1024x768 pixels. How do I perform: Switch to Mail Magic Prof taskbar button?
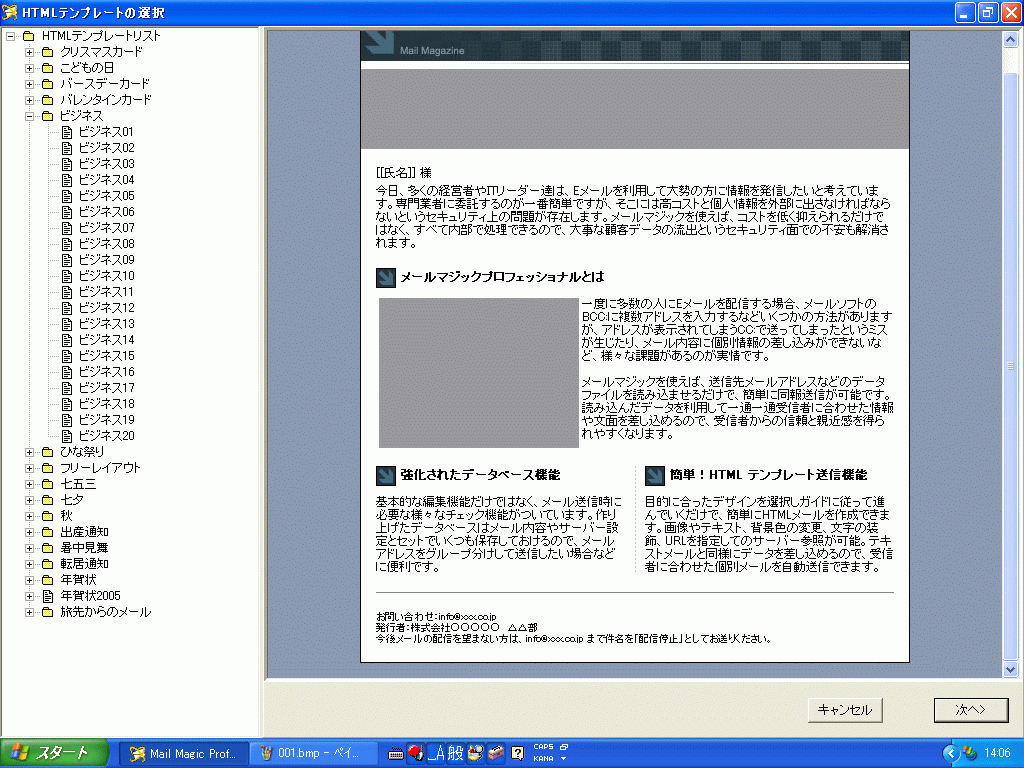(184, 754)
